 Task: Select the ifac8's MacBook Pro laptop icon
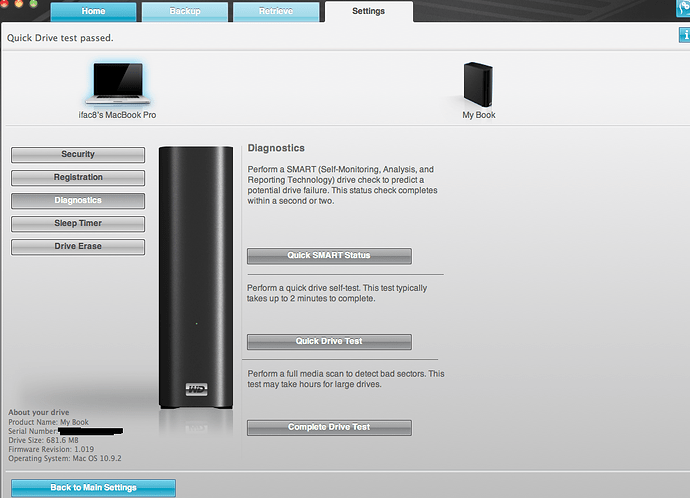[x=117, y=83]
